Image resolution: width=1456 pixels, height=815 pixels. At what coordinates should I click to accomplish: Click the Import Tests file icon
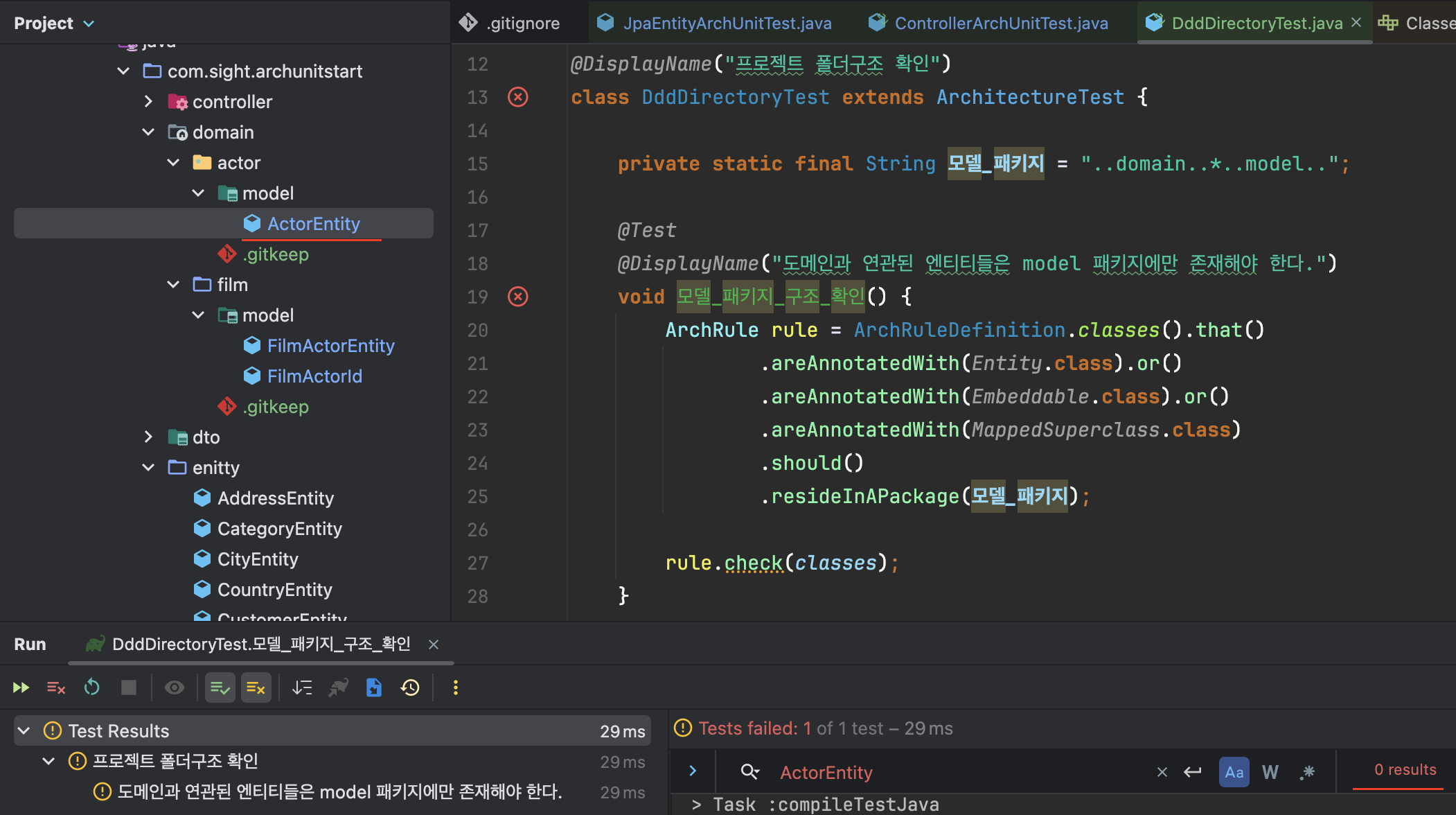[x=374, y=687]
